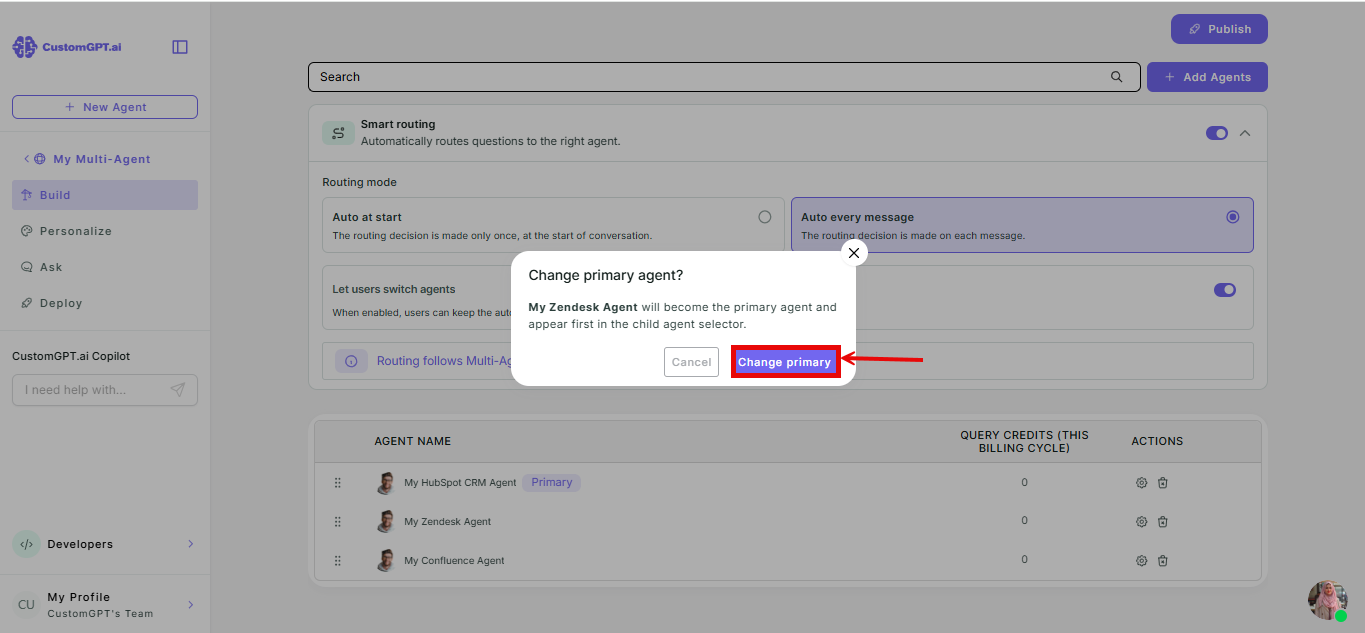Click the My Confluence Agent name
This screenshot has height=633, width=1365.
[454, 561]
